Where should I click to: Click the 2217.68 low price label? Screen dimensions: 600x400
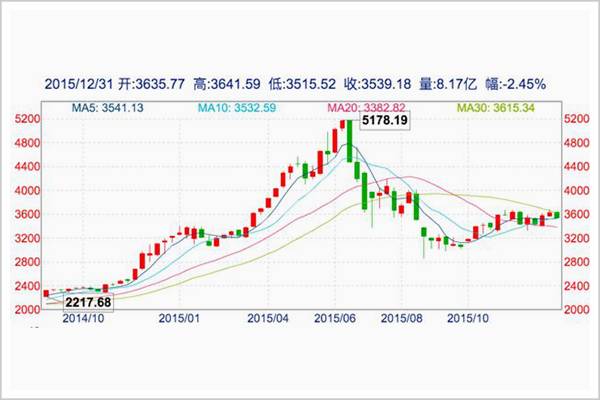(88, 302)
